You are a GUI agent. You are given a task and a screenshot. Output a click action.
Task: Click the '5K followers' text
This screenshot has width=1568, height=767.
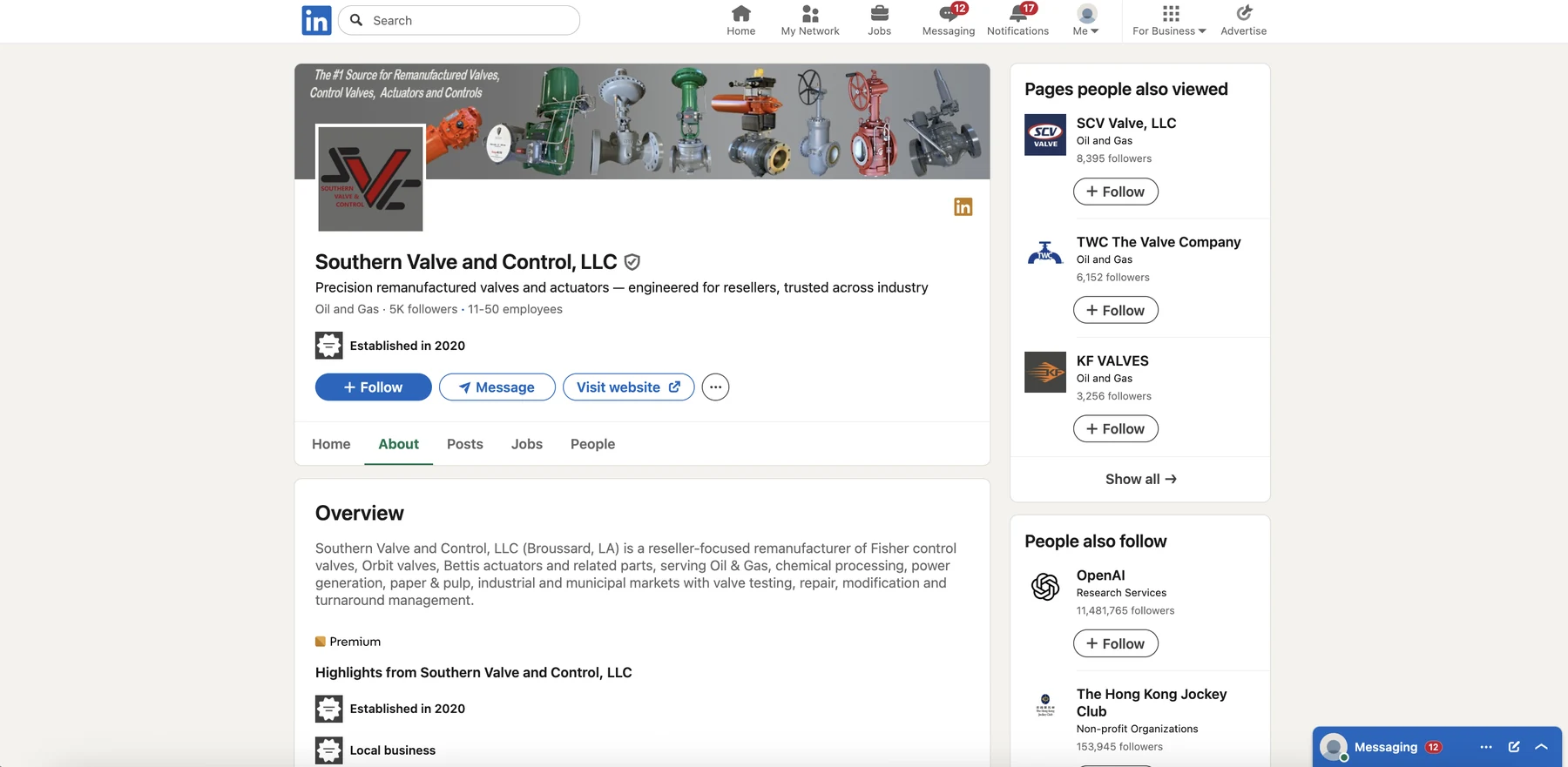(423, 309)
